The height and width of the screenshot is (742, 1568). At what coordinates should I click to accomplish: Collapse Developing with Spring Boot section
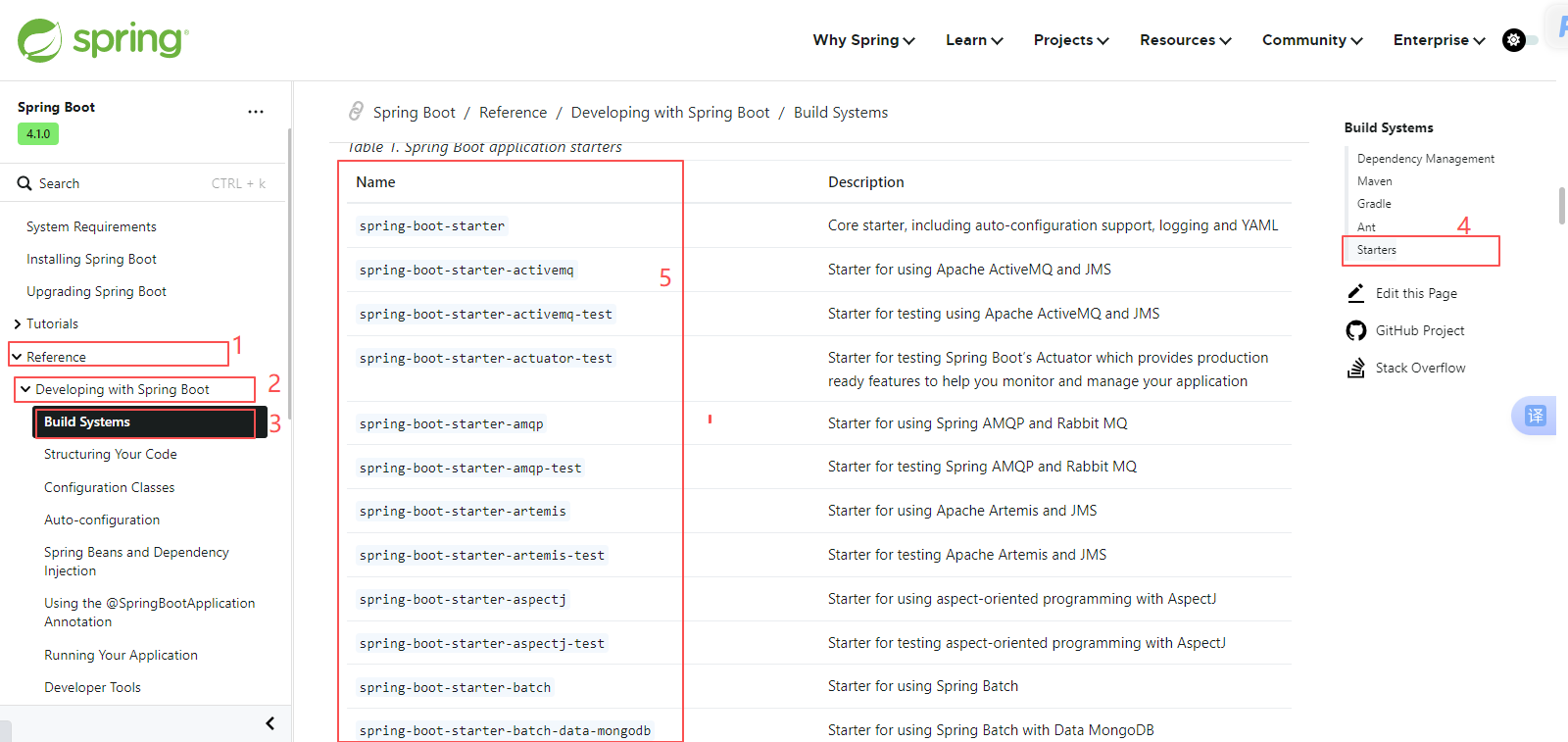[x=25, y=389]
